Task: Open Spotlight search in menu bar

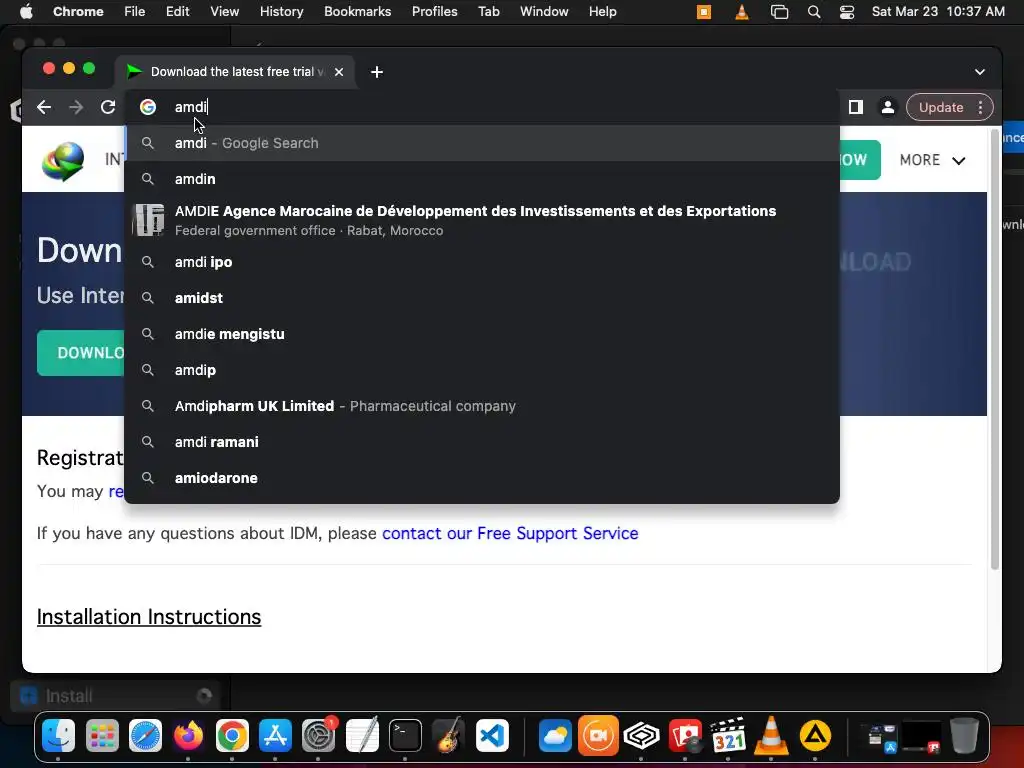Action: (814, 12)
